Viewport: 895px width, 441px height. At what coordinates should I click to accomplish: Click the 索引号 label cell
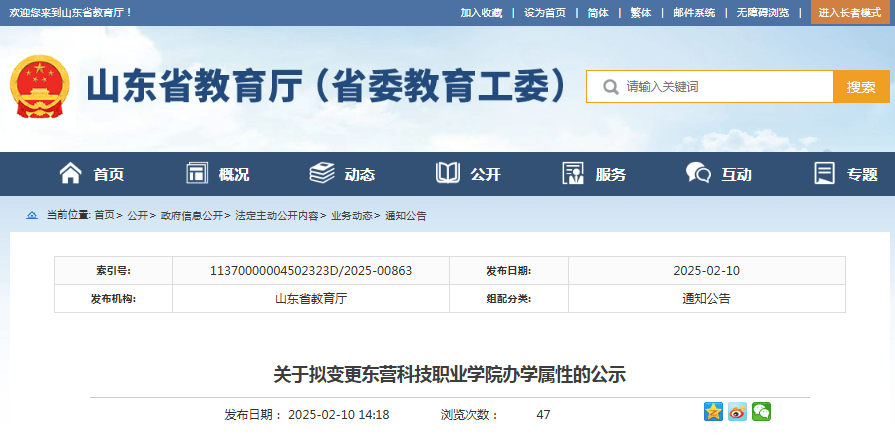click(114, 270)
